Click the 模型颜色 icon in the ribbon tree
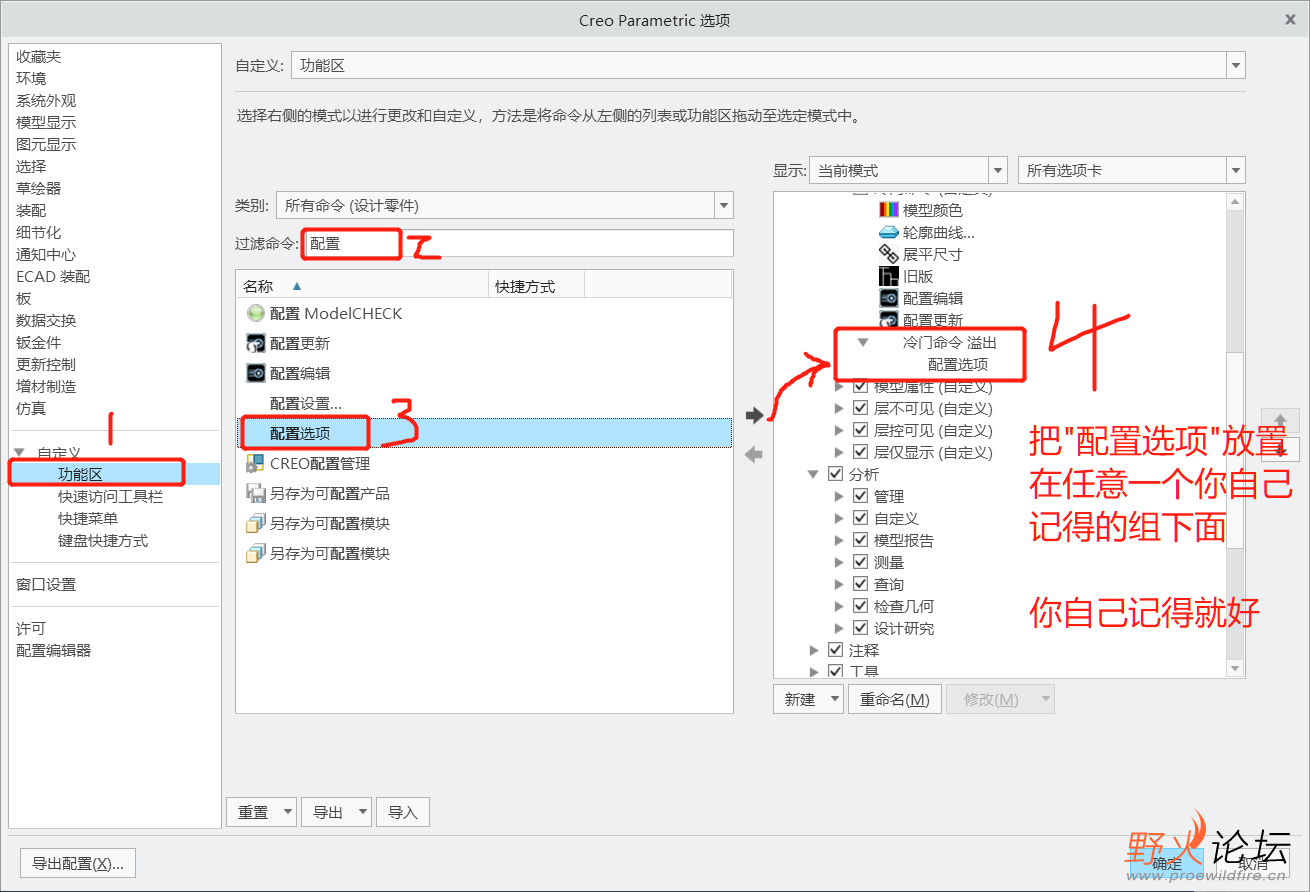Screen dimensions: 1310x892 (889, 210)
